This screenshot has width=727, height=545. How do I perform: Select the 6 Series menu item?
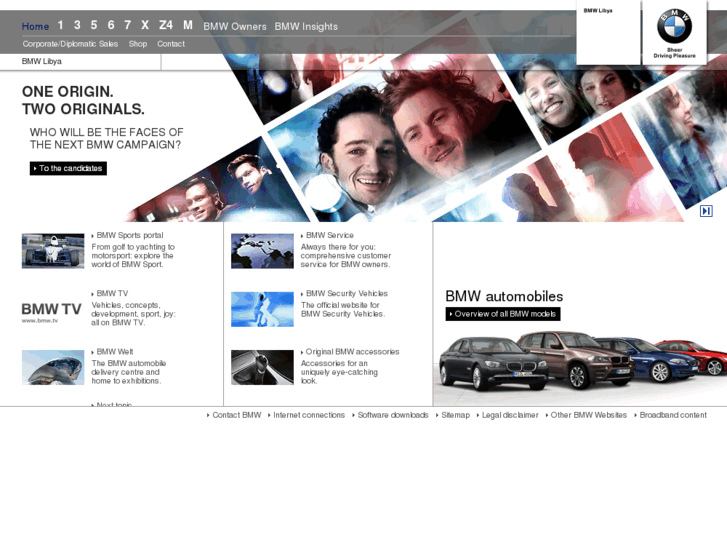[x=111, y=25]
